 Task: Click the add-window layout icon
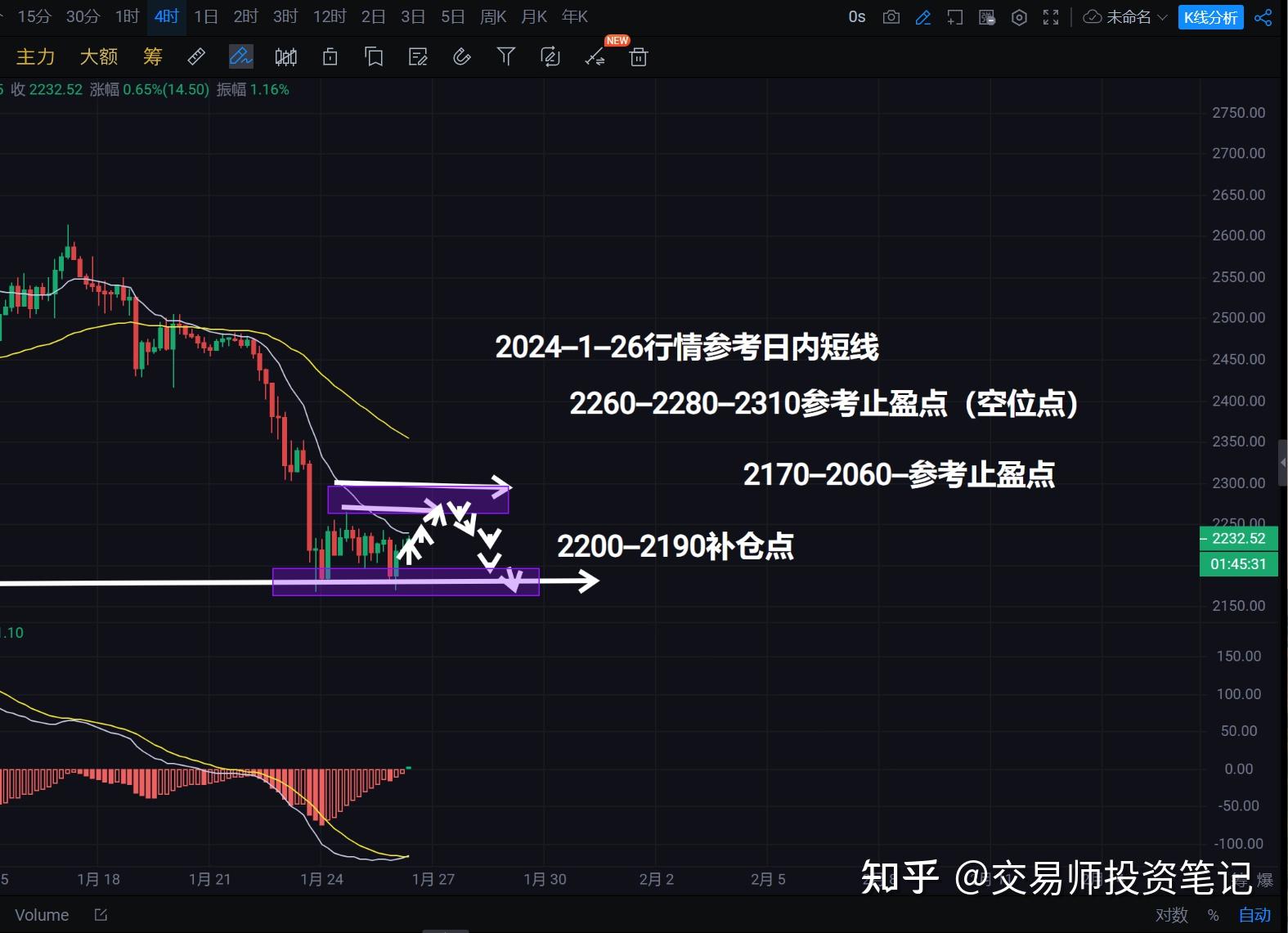955,17
